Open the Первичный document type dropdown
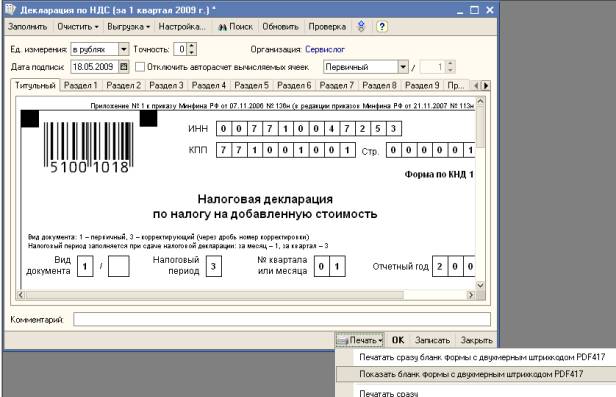This screenshot has width=616, height=397. pos(403,67)
